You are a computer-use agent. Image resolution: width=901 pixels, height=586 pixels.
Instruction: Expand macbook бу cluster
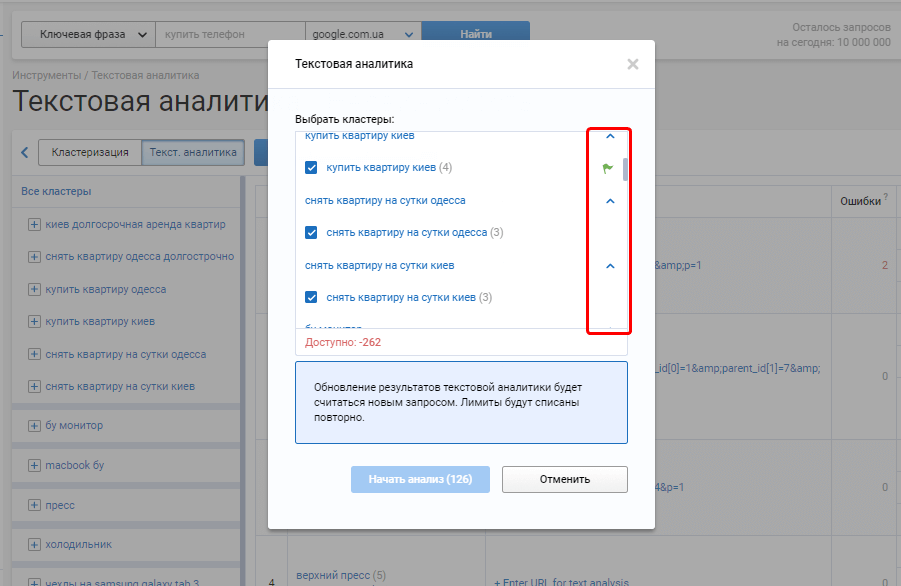34,465
